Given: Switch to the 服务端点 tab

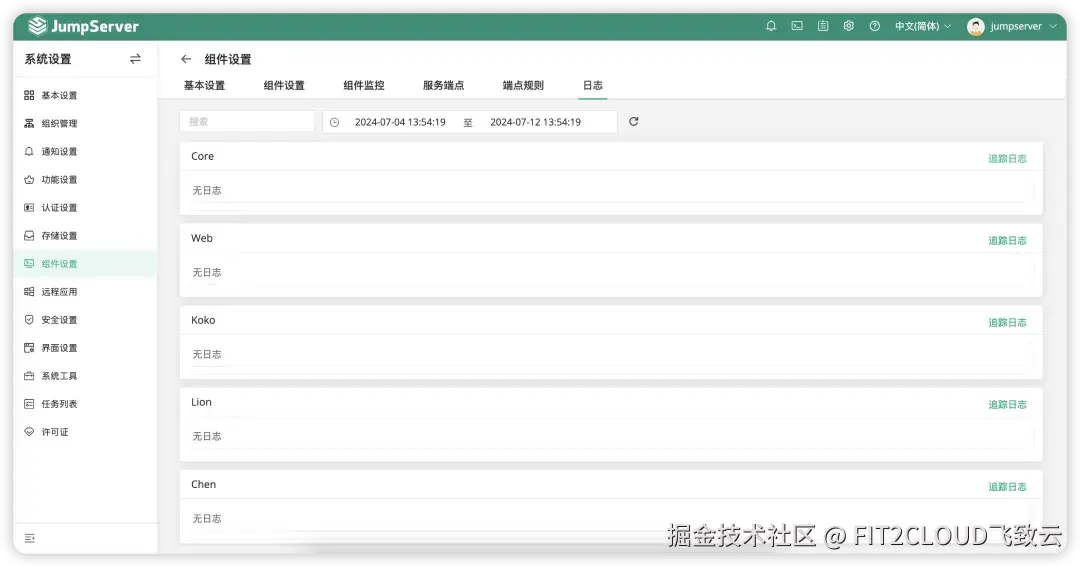Looking at the screenshot, I should tap(444, 85).
